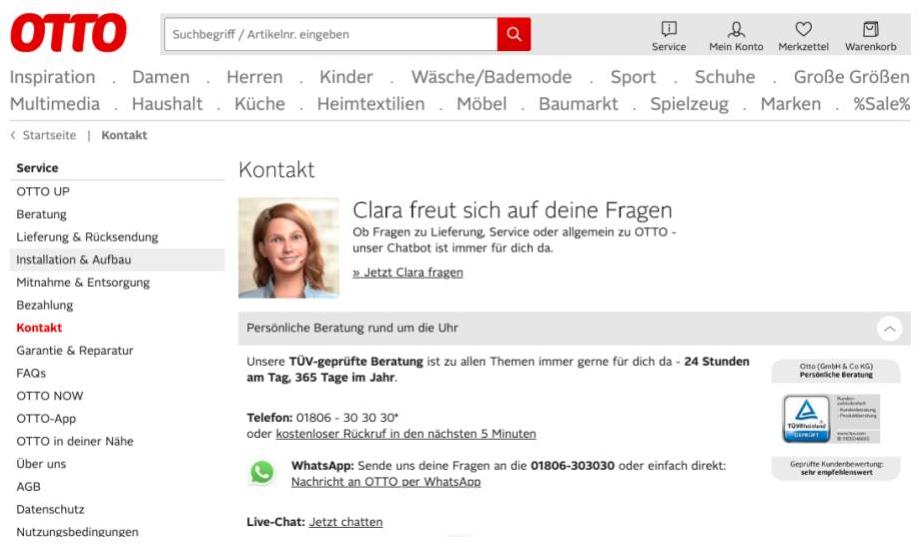Open Bezahlung in sidebar

coord(45,305)
